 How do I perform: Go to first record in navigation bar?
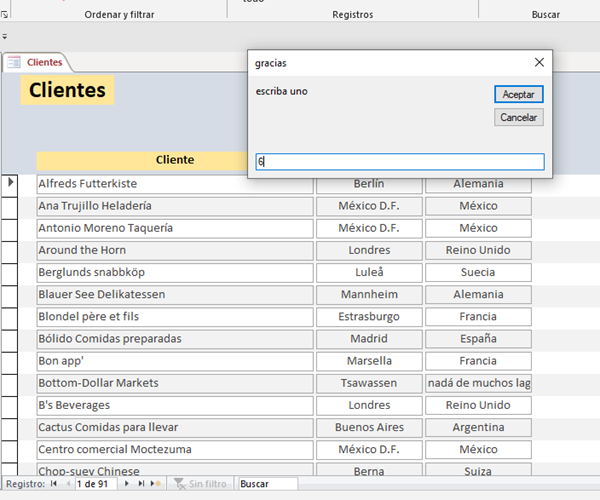[54, 484]
